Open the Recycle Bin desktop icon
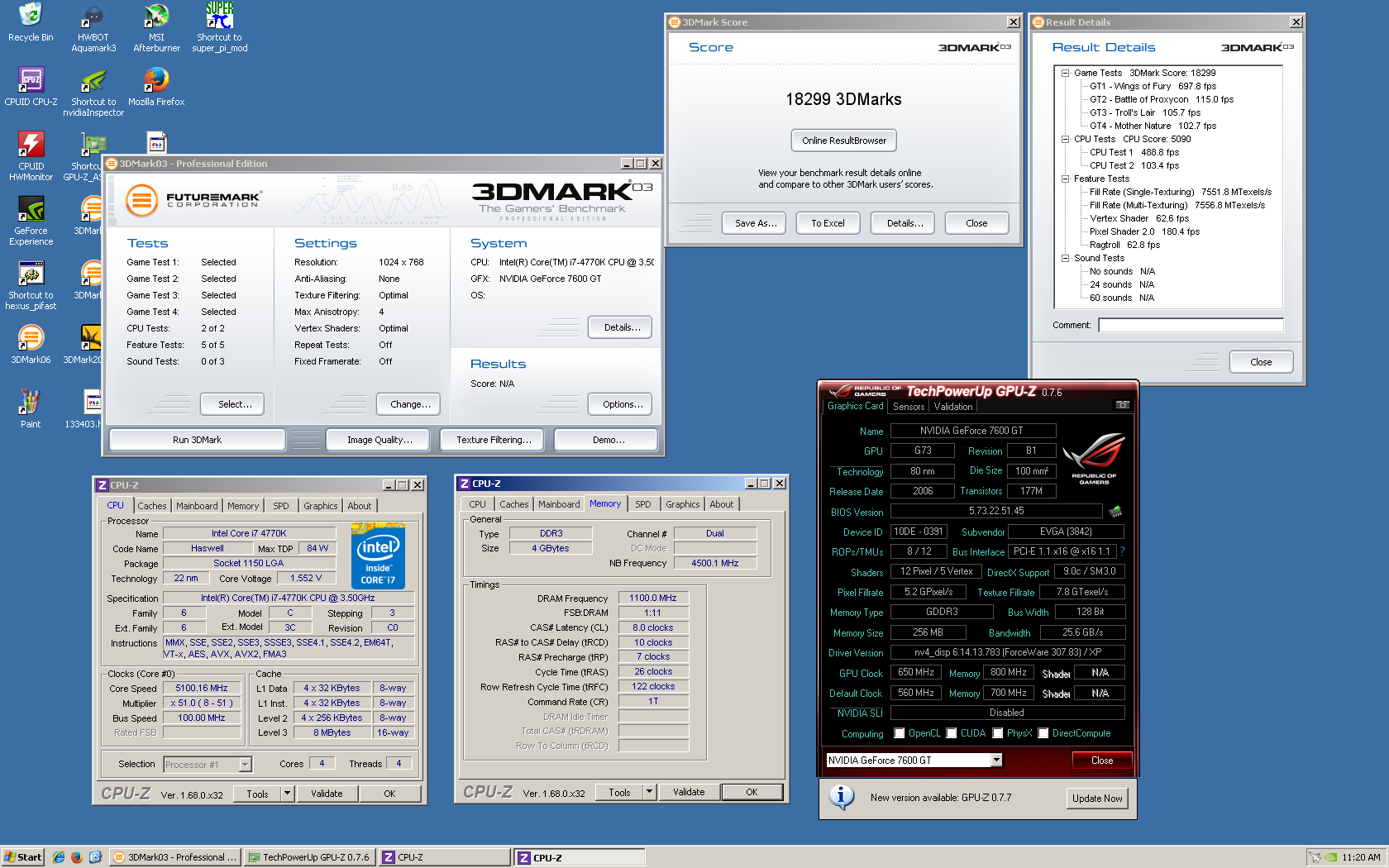Image resolution: width=1389 pixels, height=868 pixels. [x=31, y=22]
